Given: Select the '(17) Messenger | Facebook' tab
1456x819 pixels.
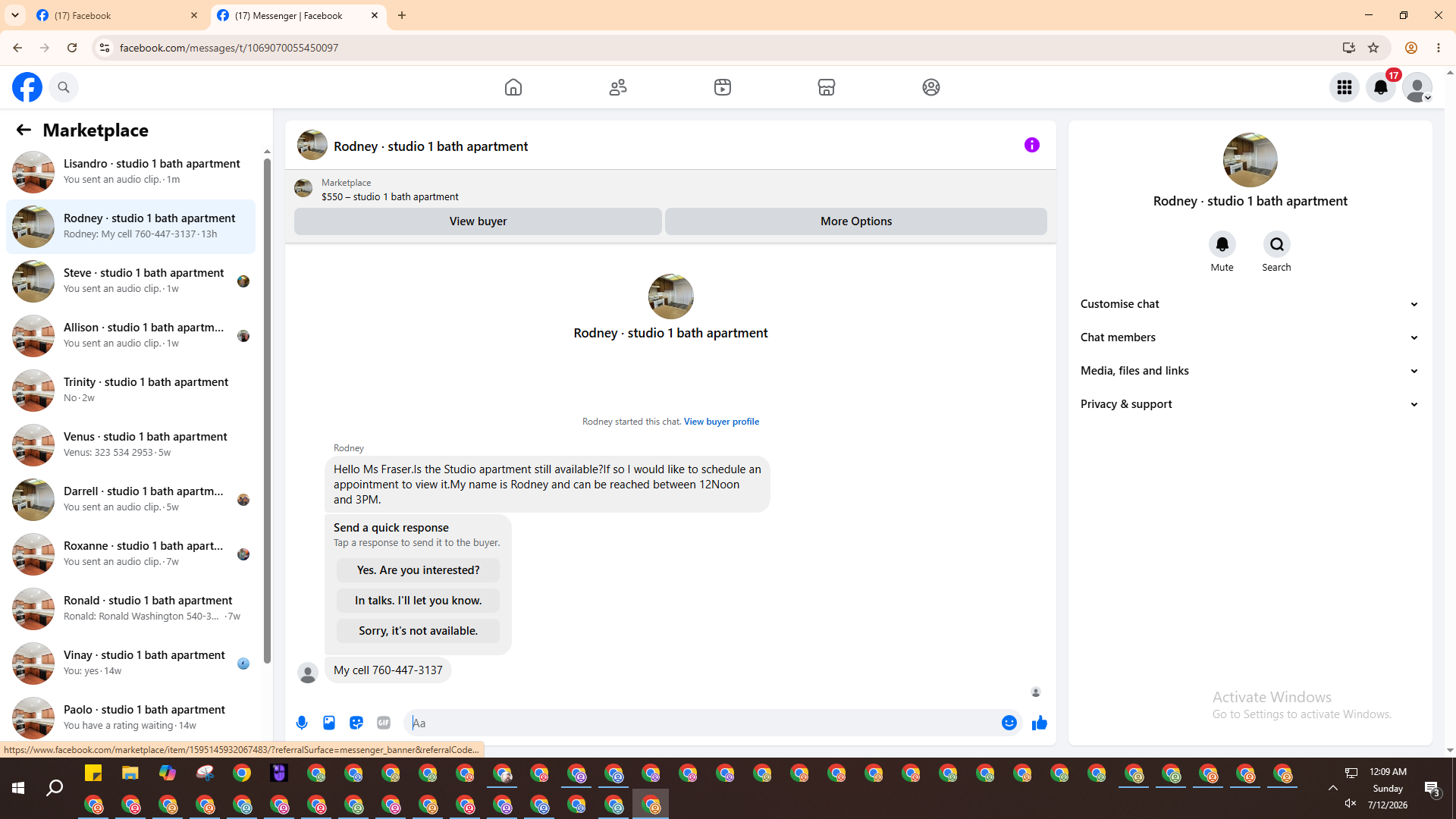Looking at the screenshot, I should coord(299,15).
